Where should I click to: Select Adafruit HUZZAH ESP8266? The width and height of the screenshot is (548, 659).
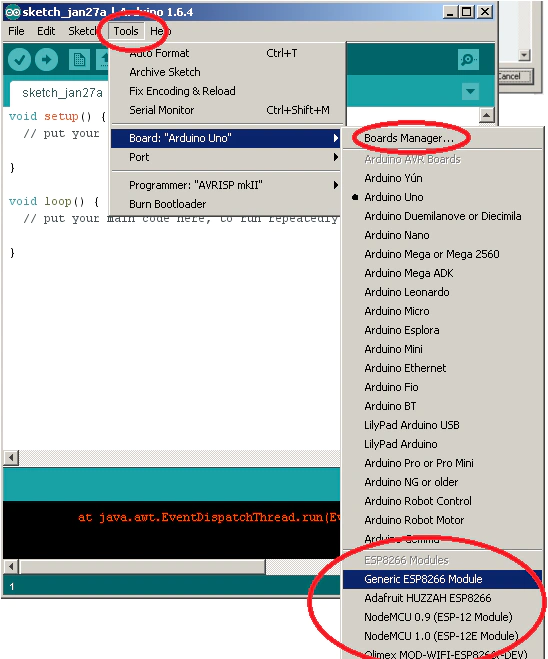click(x=443, y=598)
